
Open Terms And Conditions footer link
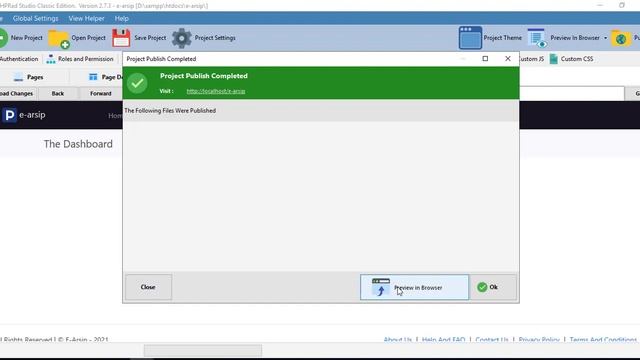coord(603,340)
